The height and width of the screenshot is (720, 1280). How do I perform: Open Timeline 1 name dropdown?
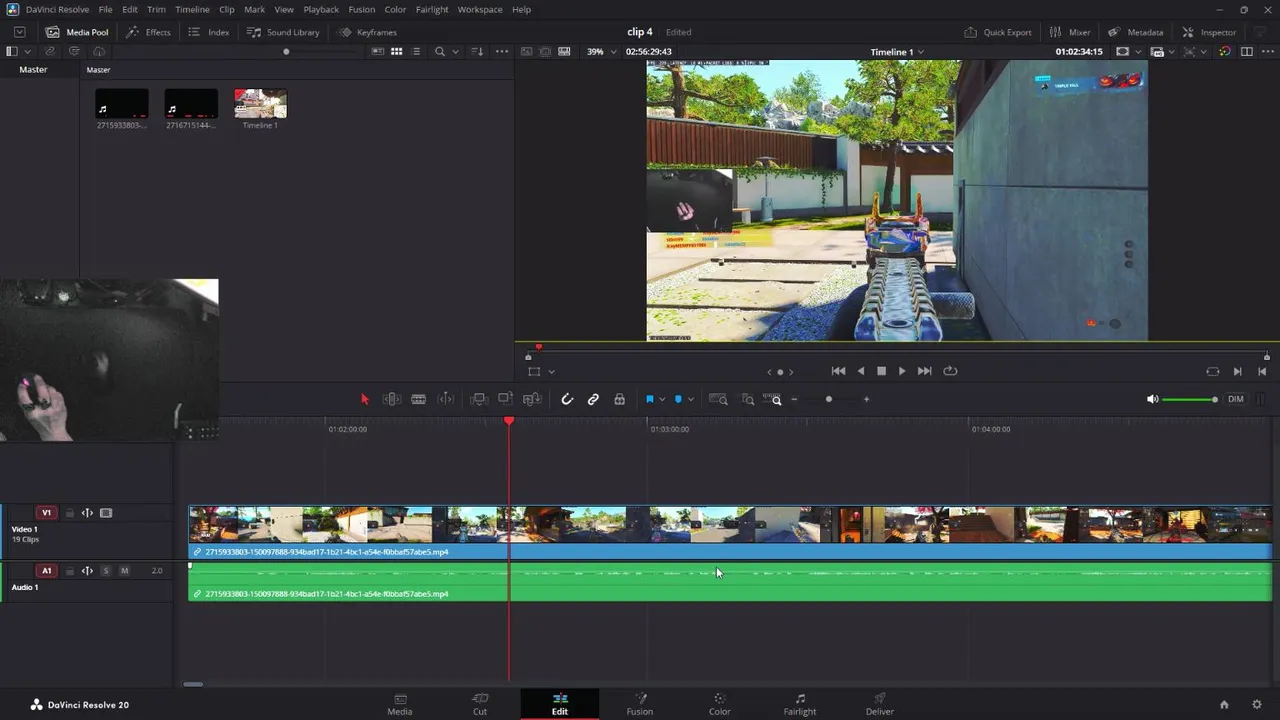tap(897, 52)
